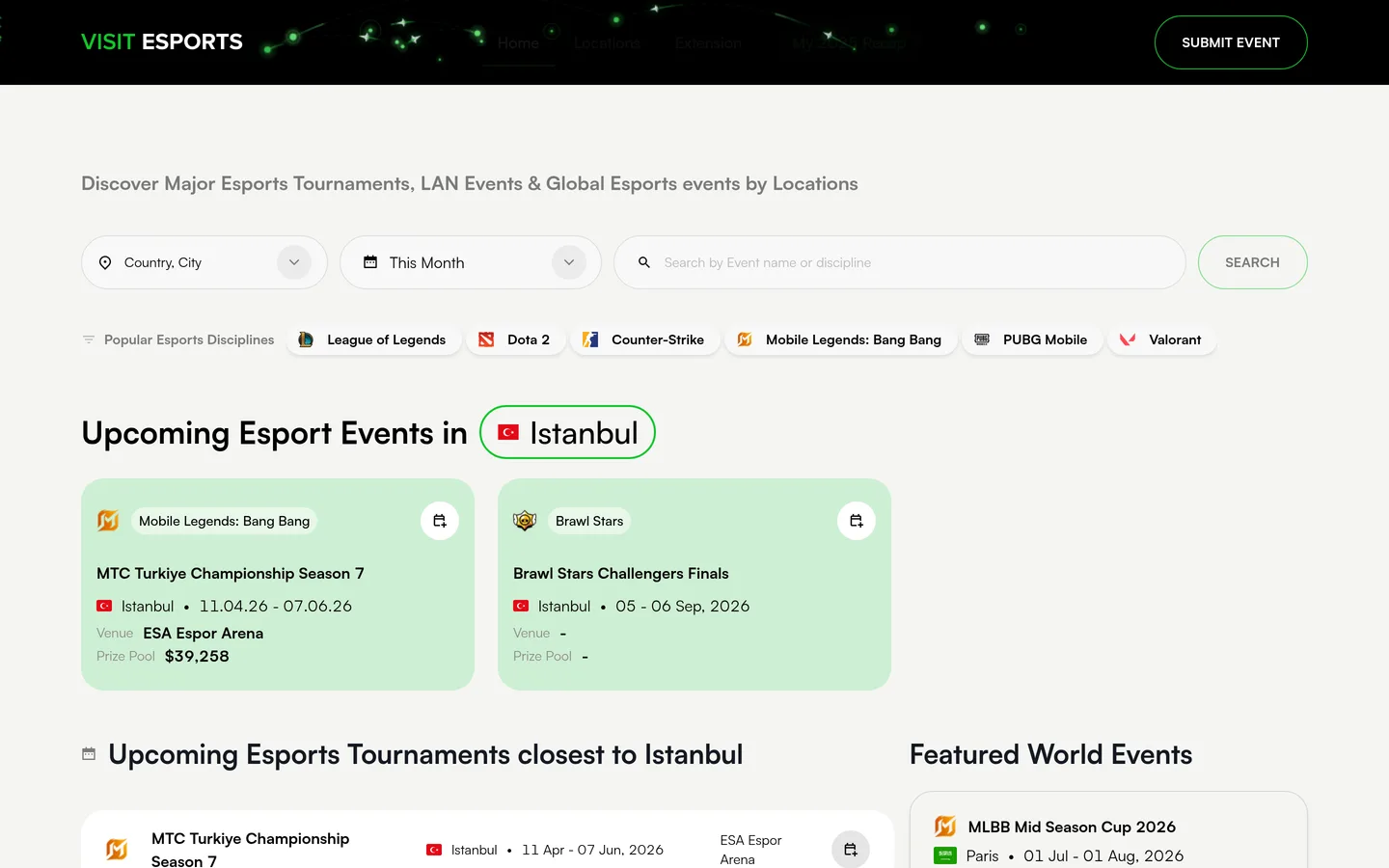1389x868 pixels.
Task: Click the Brawl Stars tag
Action: 589,521
